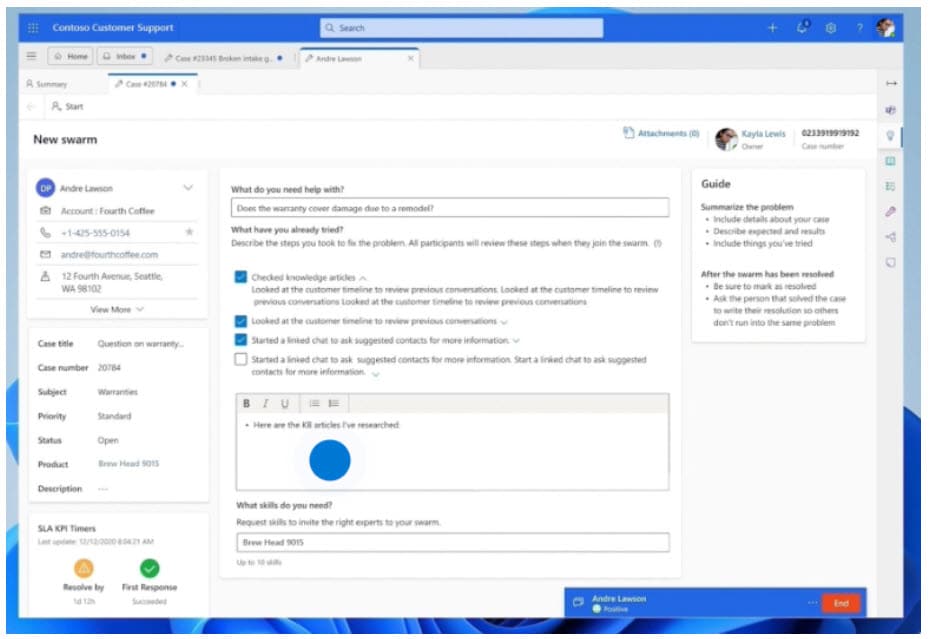Screen dimensions: 930x639
Task: Click the andre@fourthcoffee.com email link
Action: 109,255
